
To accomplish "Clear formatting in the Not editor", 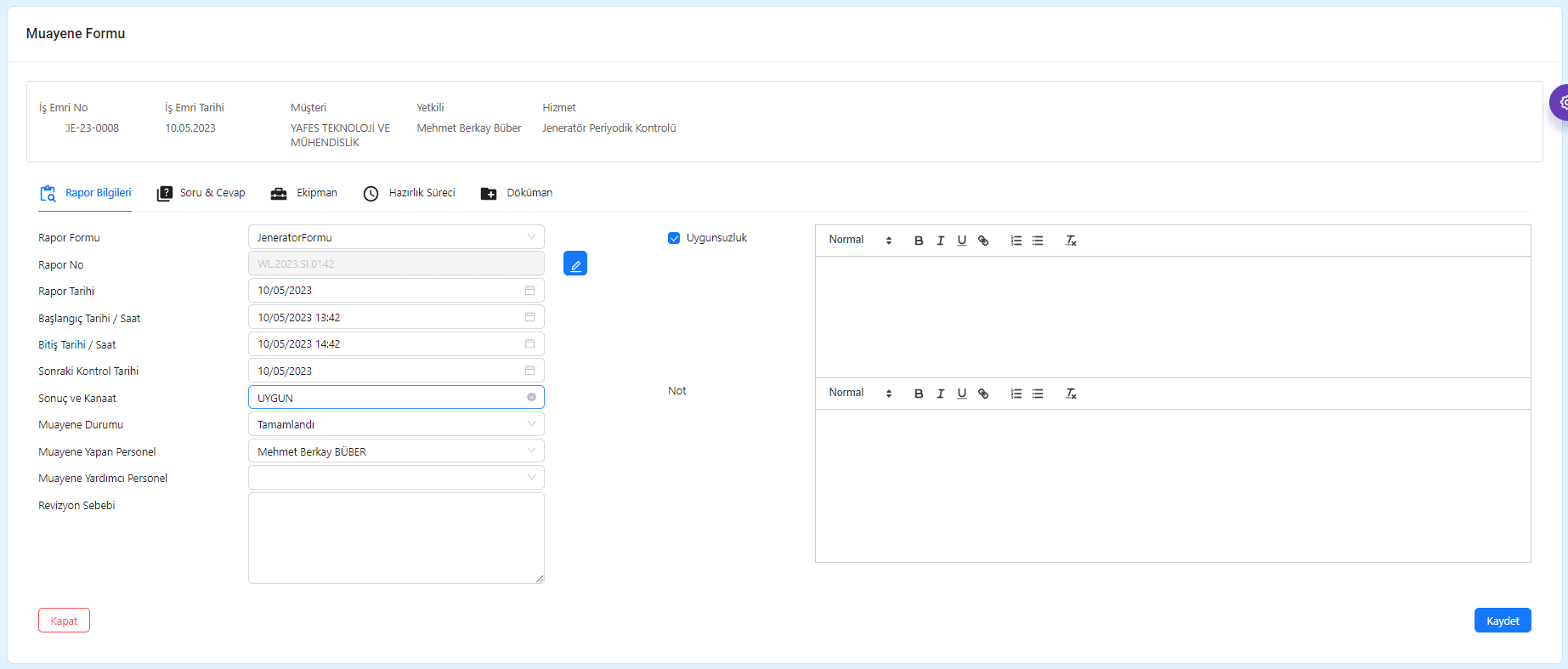I will point(1071,394).
